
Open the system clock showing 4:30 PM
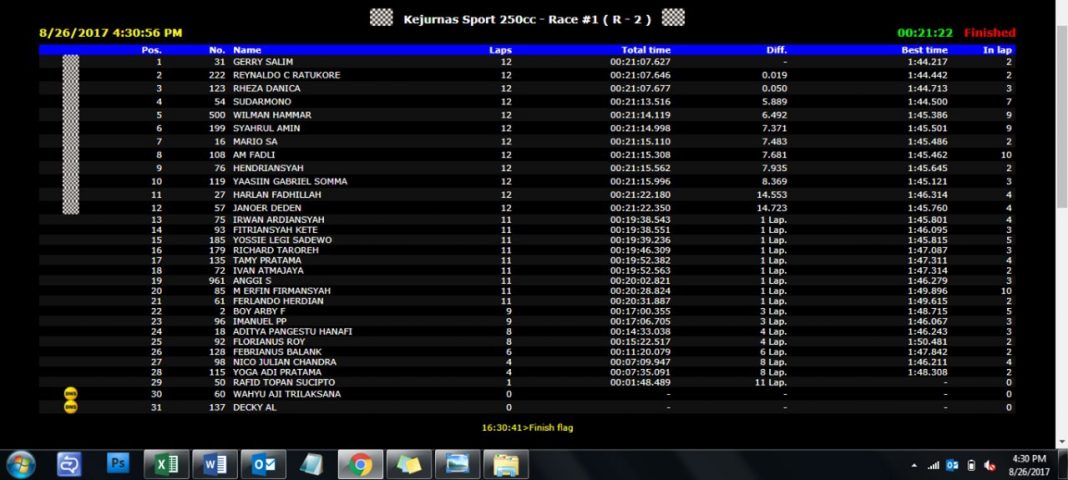[1029, 464]
